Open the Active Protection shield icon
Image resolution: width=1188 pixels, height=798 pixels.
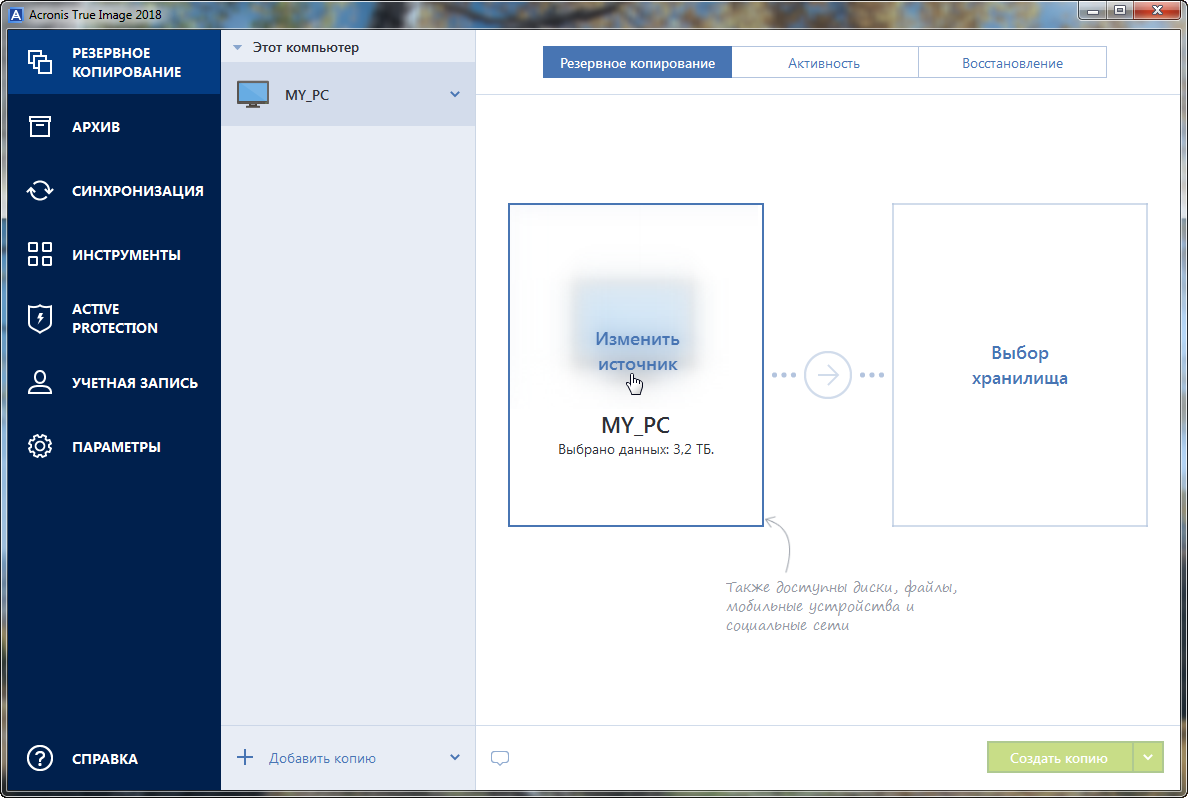tap(39, 318)
